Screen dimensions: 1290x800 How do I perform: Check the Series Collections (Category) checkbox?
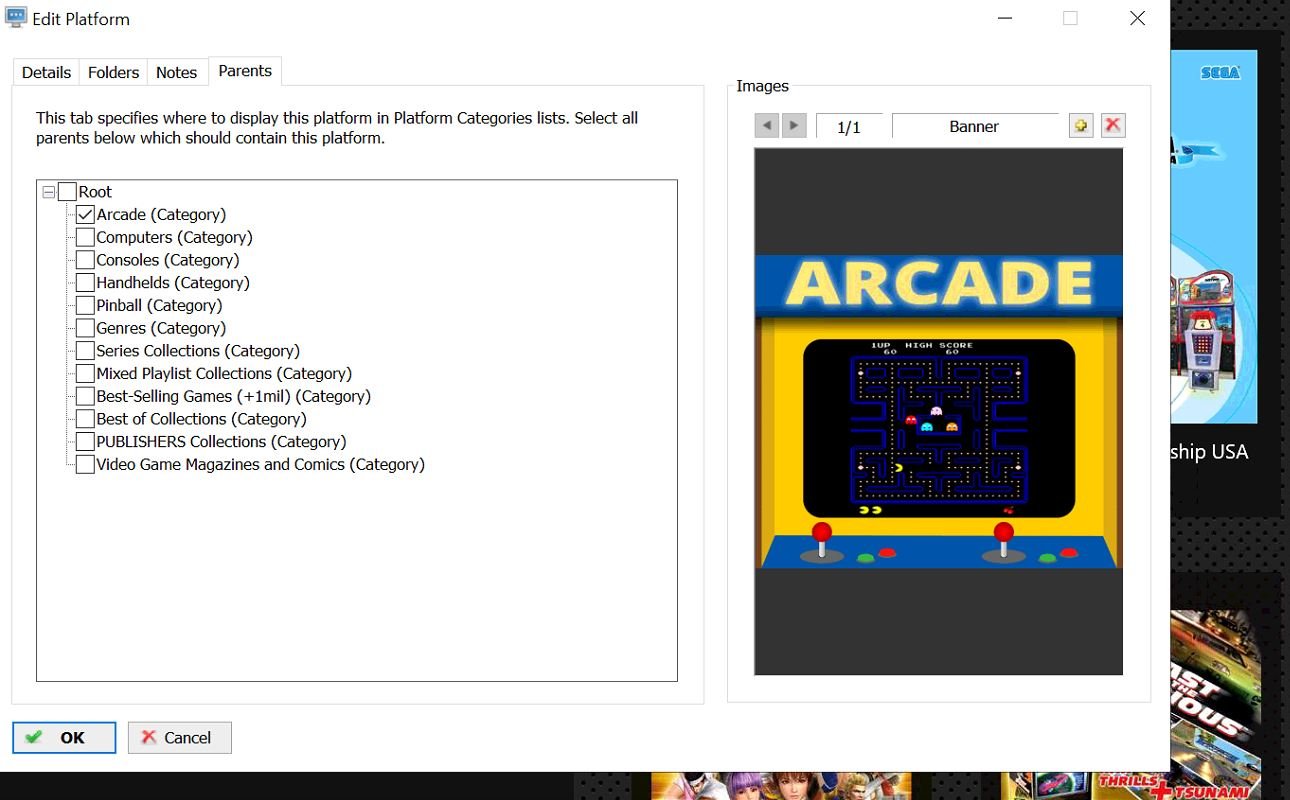click(x=85, y=351)
